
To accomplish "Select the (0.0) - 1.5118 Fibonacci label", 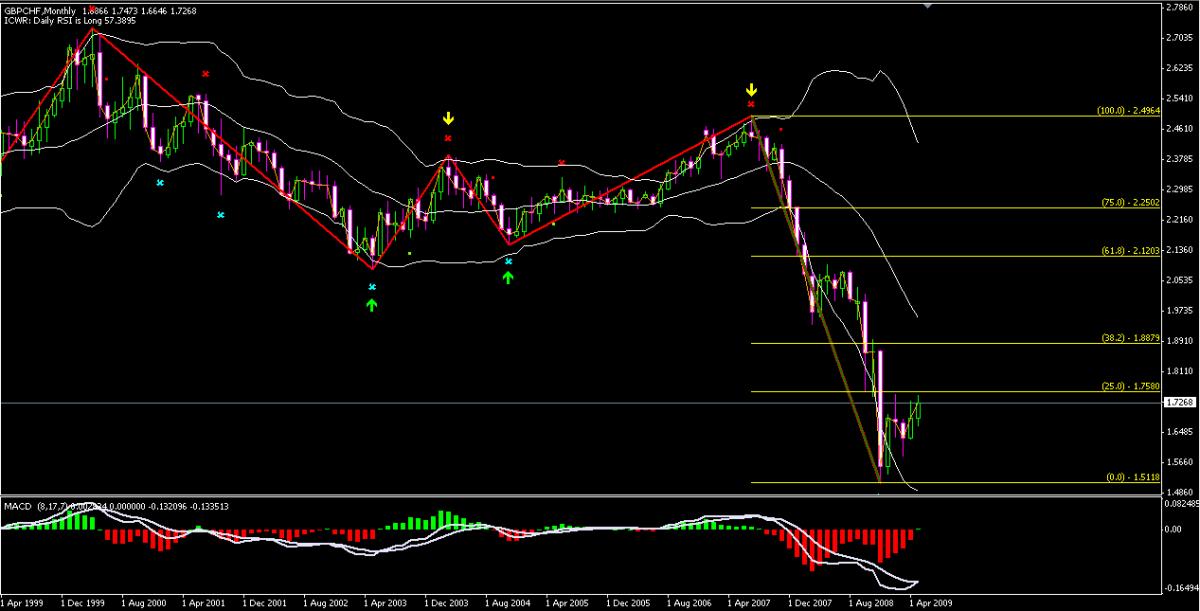I will [x=1133, y=478].
